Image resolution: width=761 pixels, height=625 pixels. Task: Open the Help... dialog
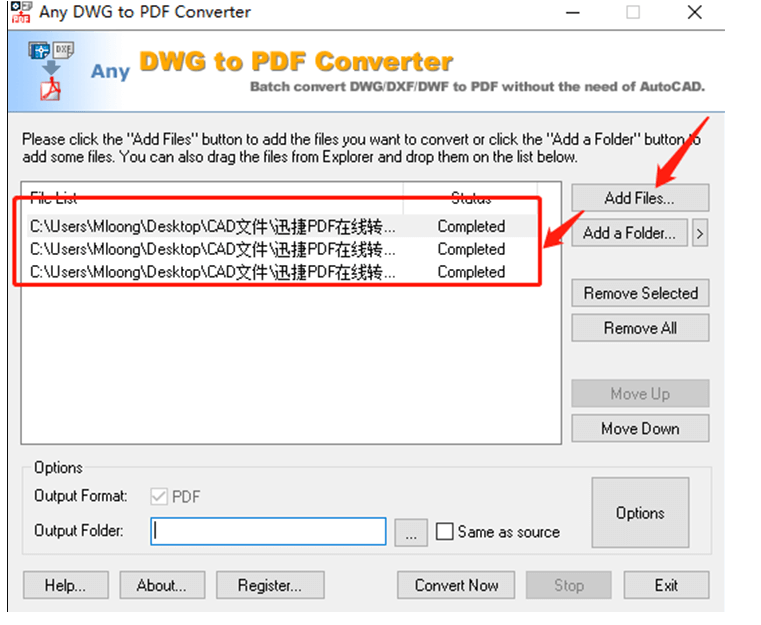coord(66,585)
